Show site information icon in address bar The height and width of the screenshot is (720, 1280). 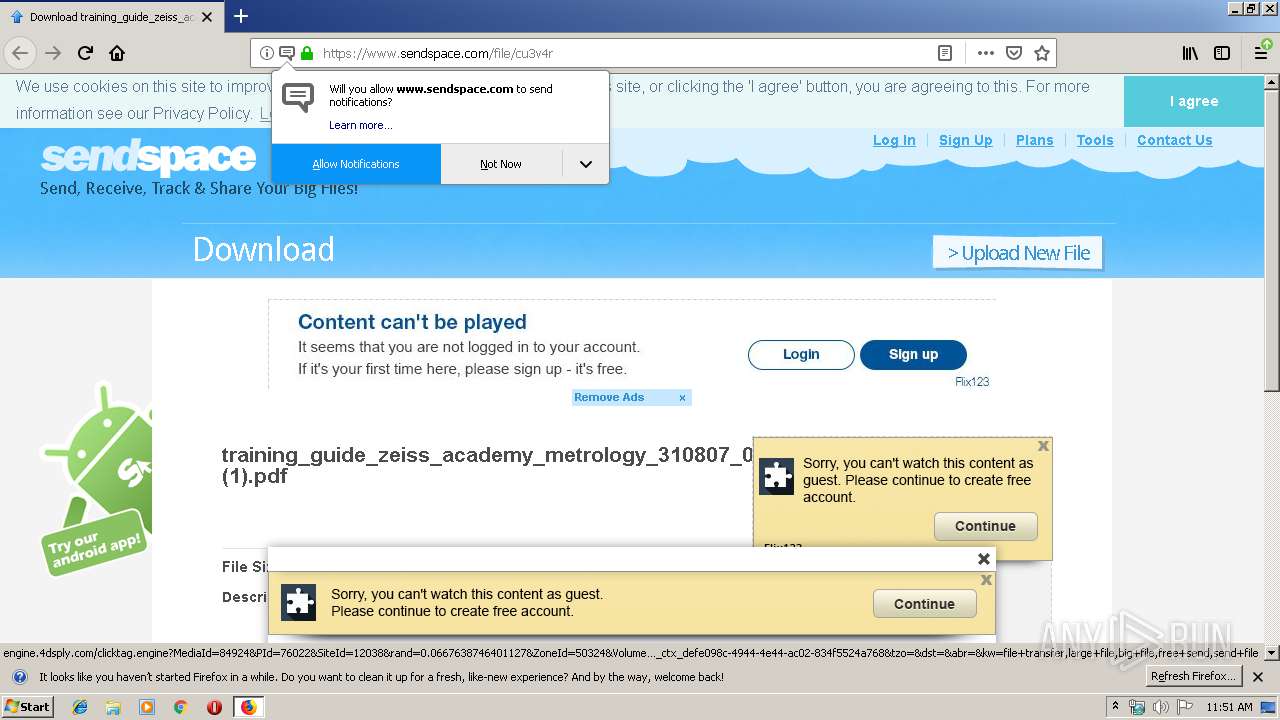pyautogui.click(x=267, y=53)
